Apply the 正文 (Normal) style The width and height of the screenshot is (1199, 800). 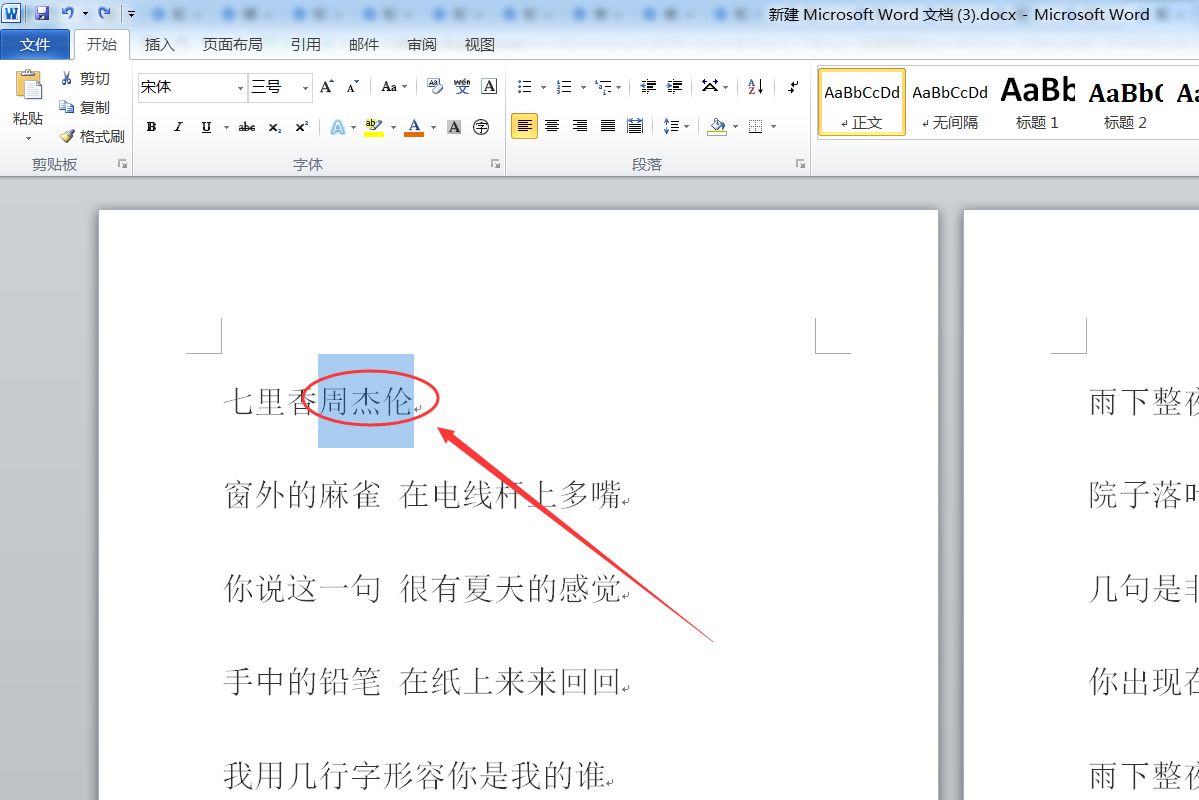point(862,102)
